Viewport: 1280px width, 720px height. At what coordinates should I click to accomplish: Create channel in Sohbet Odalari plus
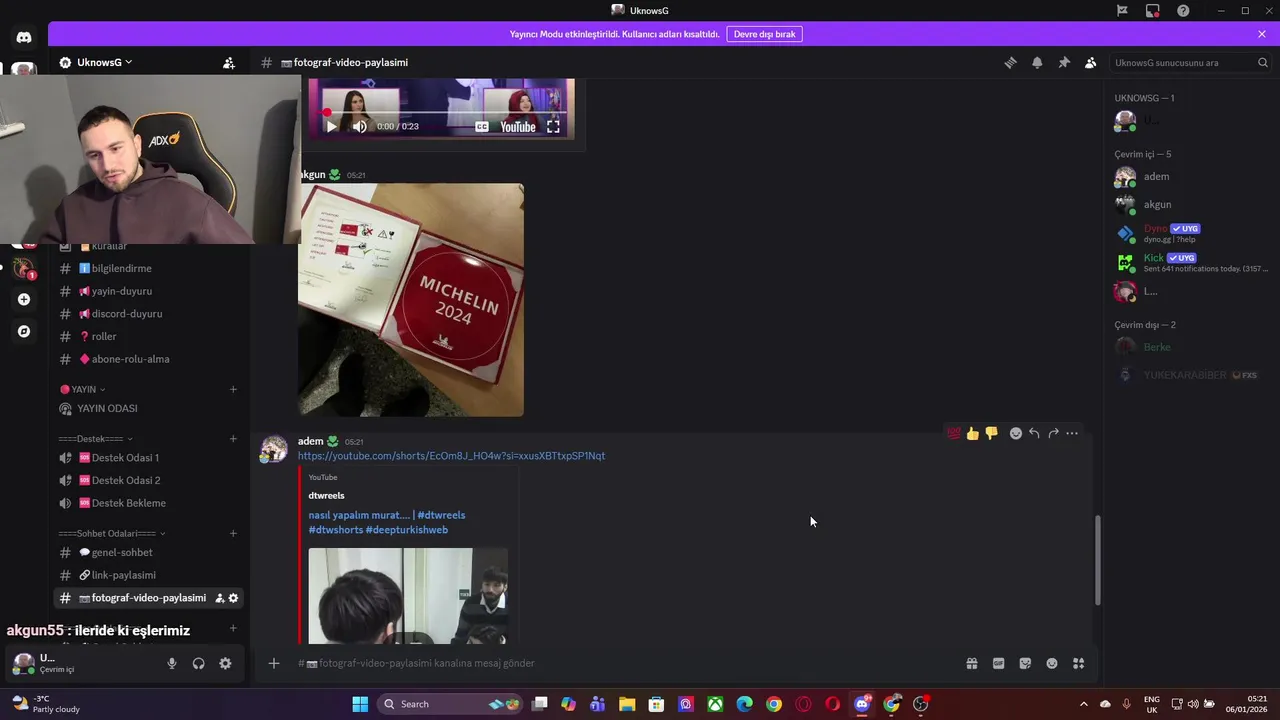pyautogui.click(x=233, y=533)
